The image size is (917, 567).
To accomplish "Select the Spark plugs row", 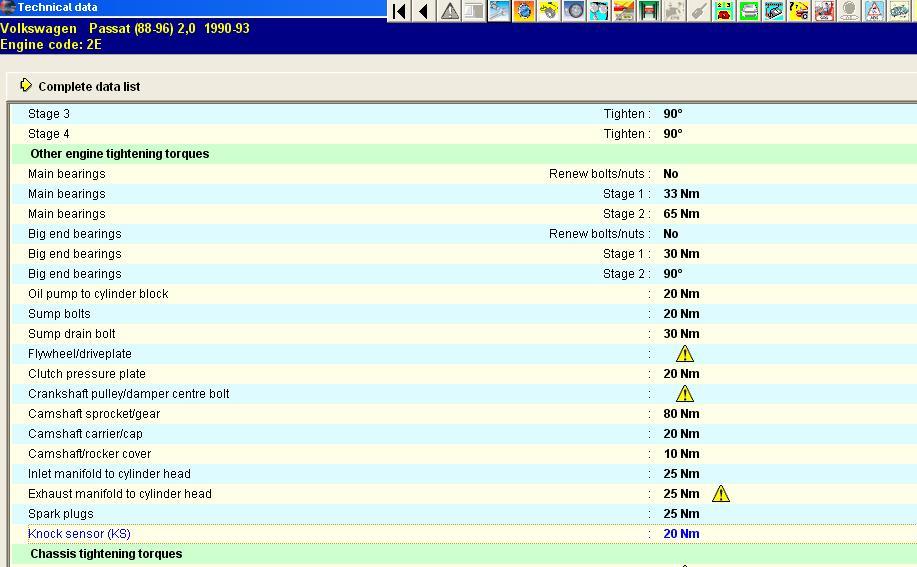I will [60, 514].
